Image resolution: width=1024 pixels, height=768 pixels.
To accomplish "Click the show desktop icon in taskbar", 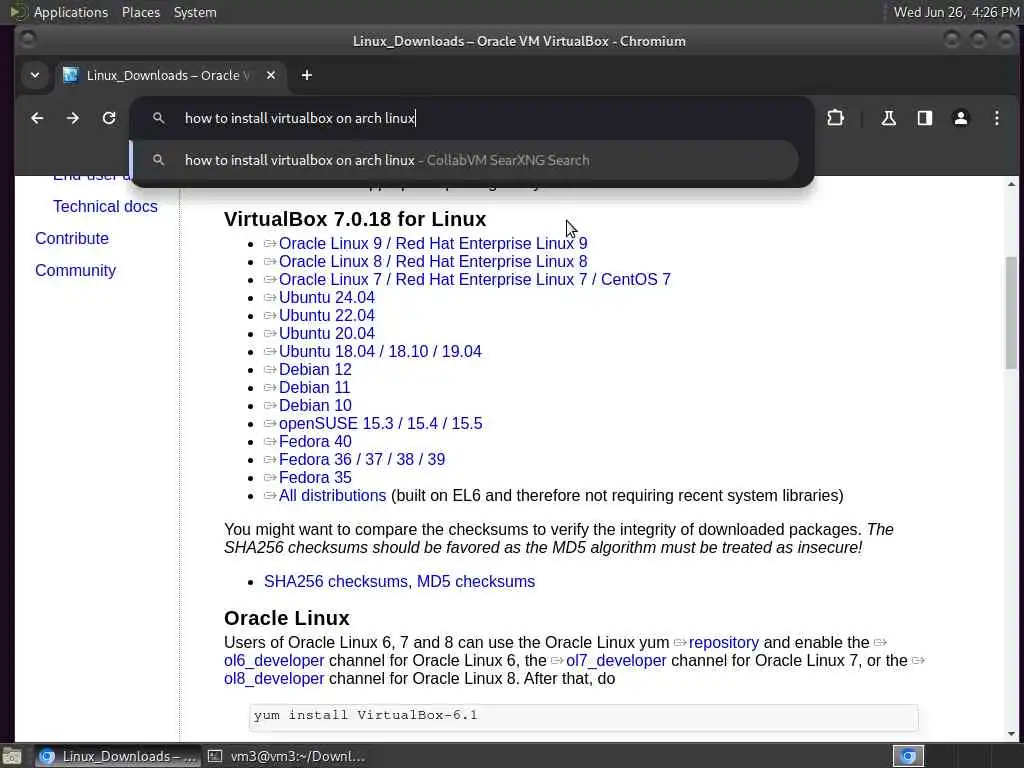I will (12, 757).
